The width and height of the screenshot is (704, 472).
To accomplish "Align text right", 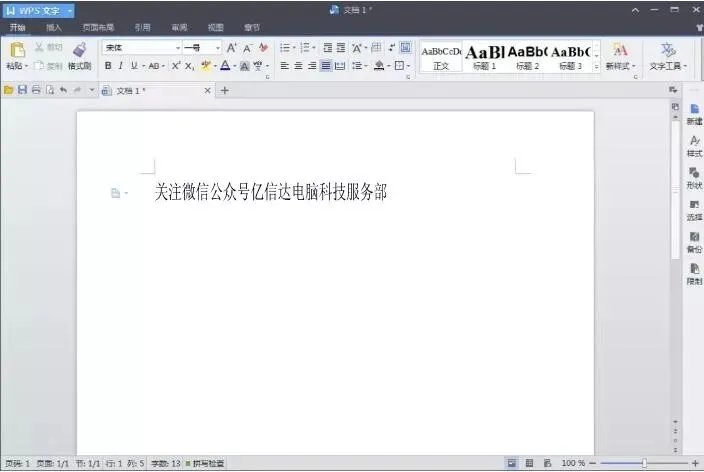I will point(312,66).
